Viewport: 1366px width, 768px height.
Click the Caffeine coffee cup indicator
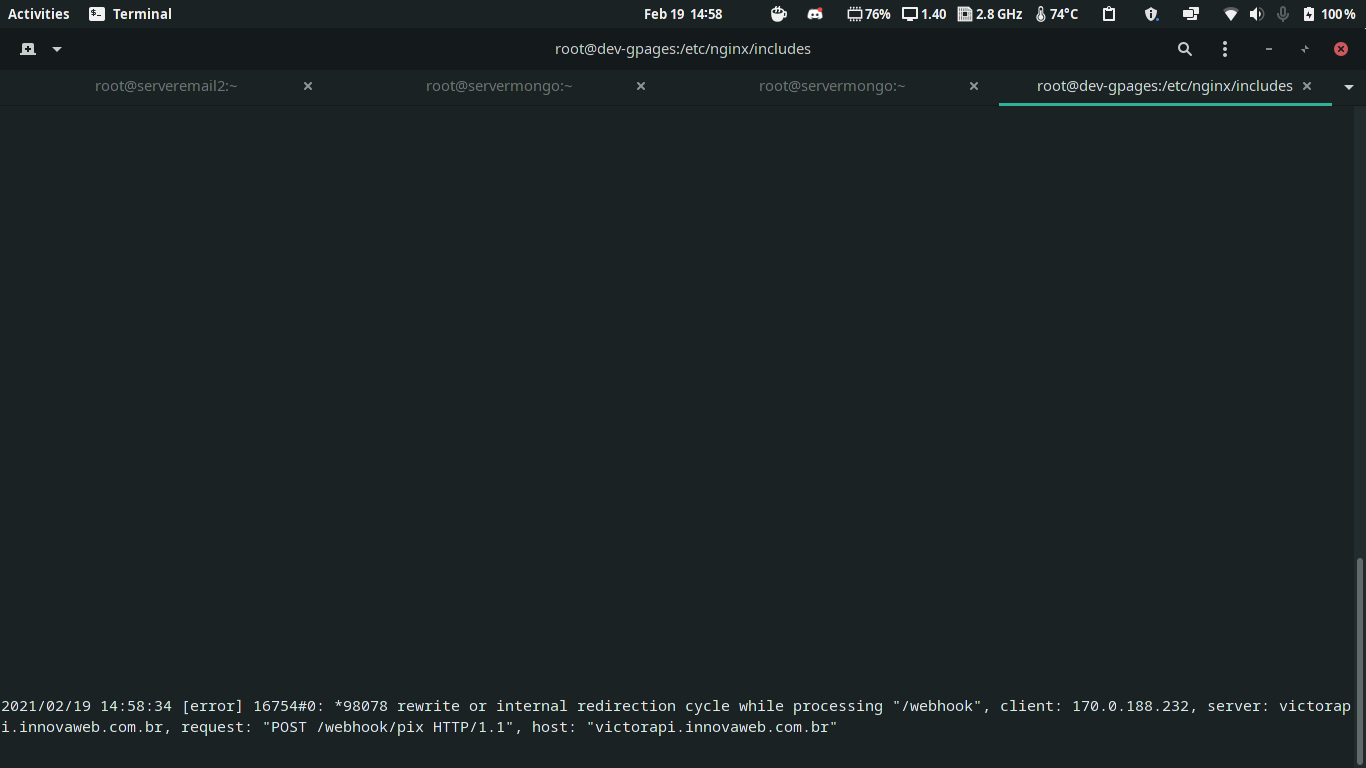coord(779,14)
